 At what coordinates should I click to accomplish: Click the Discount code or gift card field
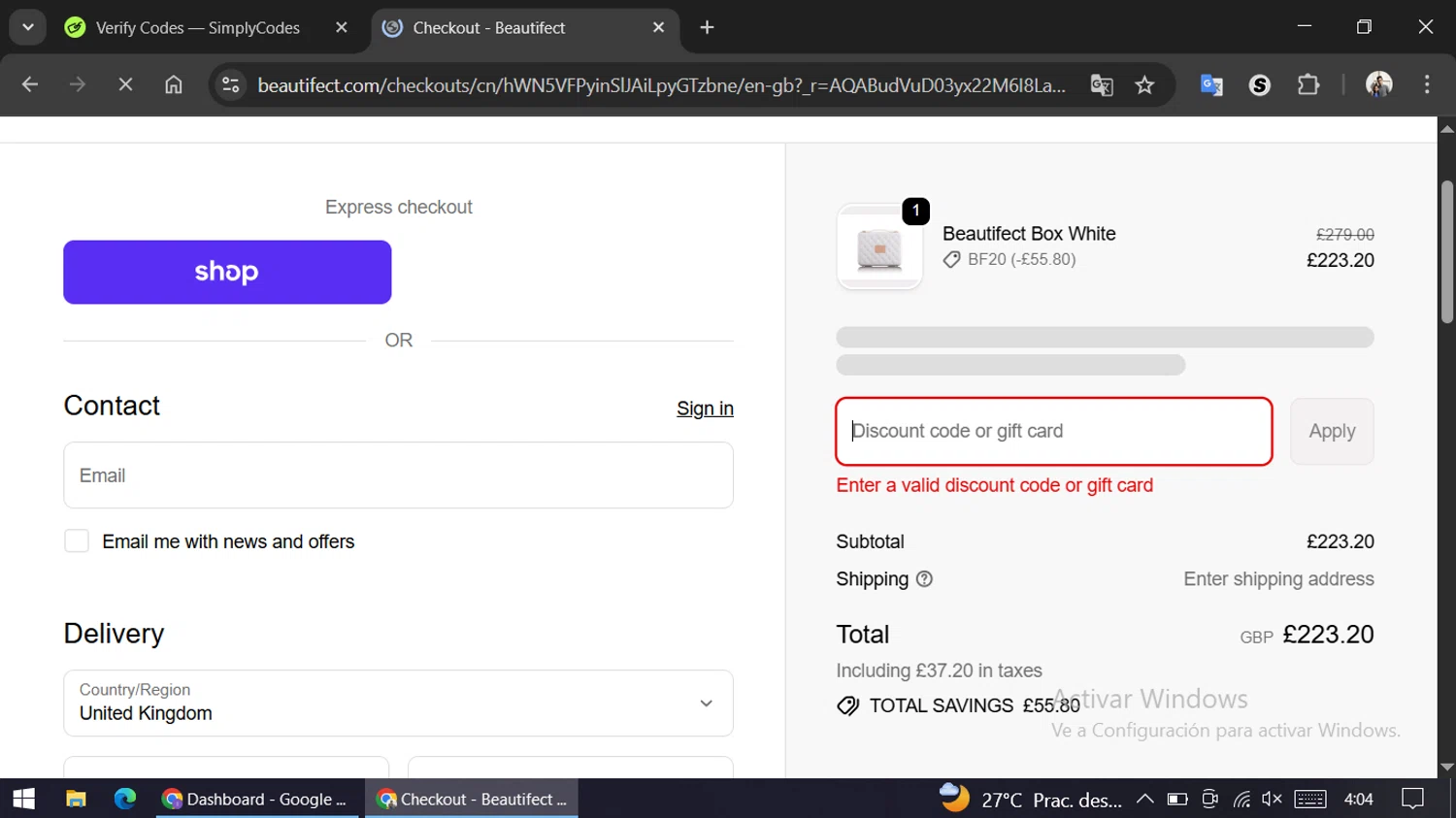tap(1054, 431)
